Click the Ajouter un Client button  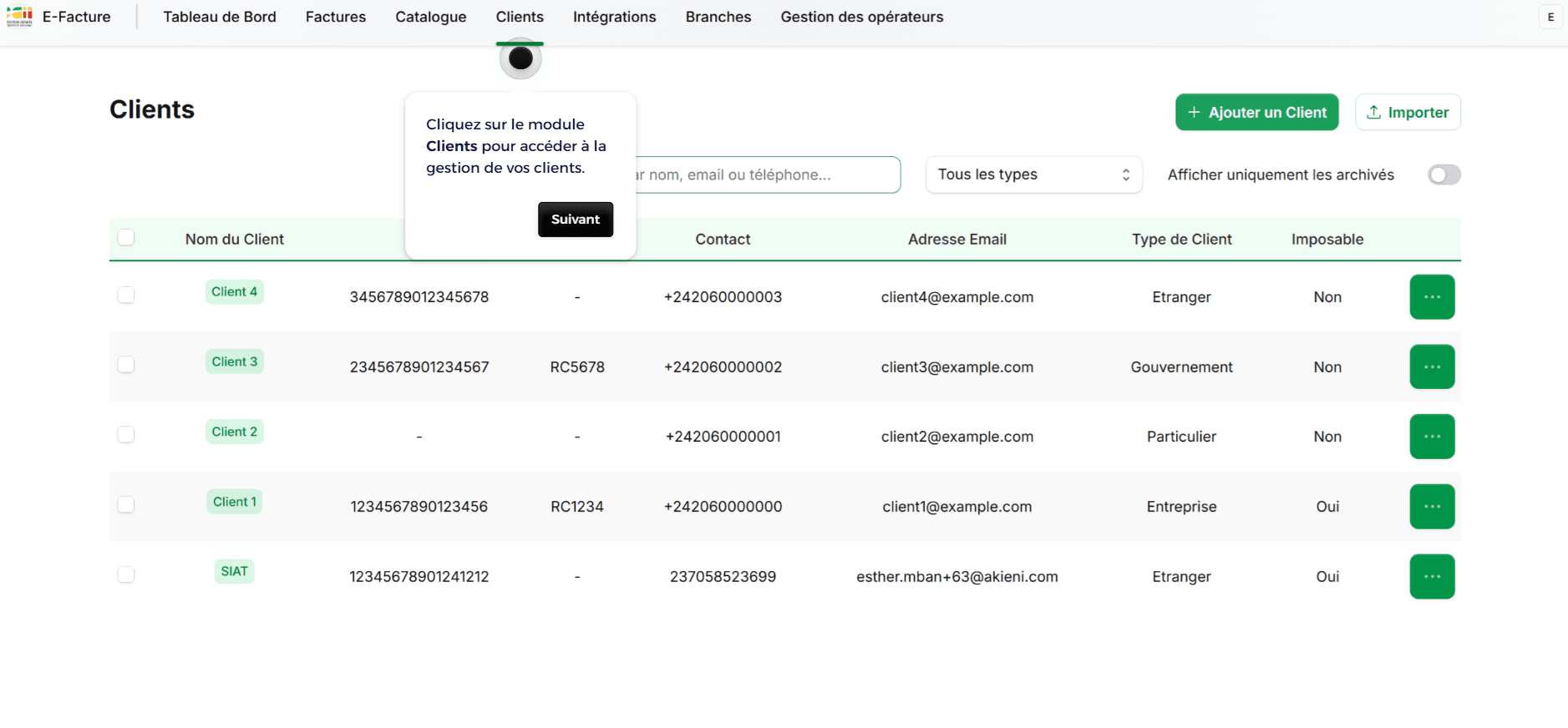[1256, 112]
